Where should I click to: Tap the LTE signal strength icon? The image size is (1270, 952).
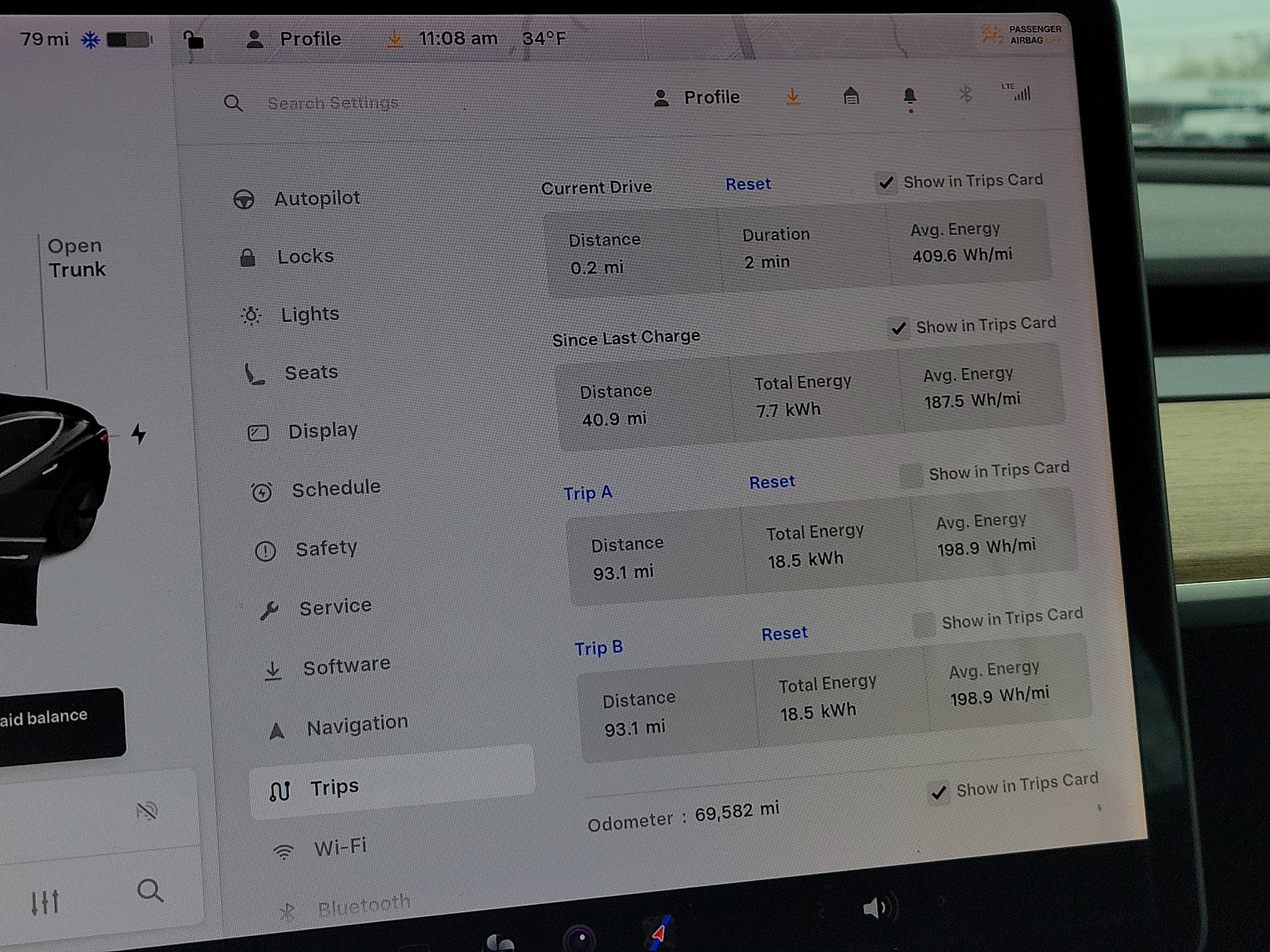[1019, 92]
